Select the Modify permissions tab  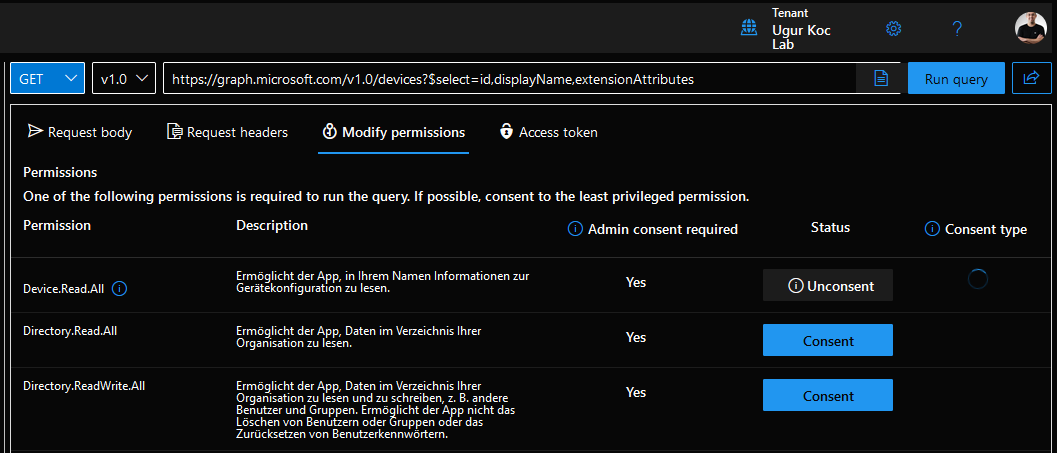click(x=393, y=132)
